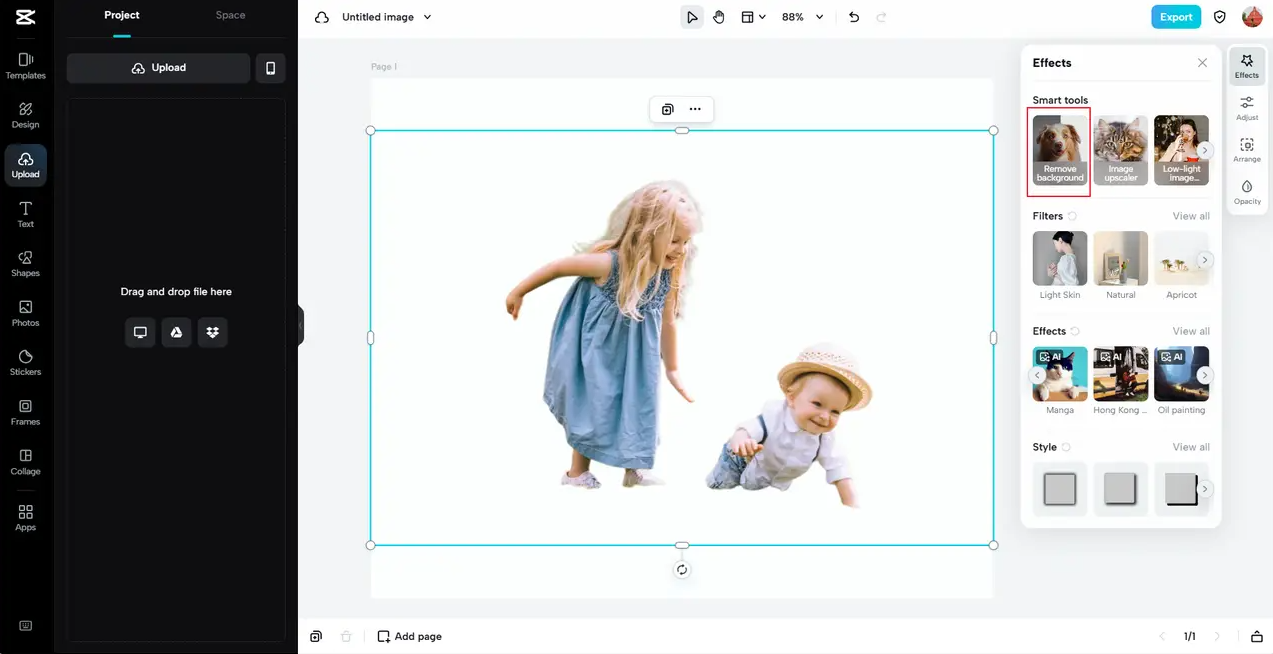
Task: Click the delete page trash icon
Action: pos(346,636)
